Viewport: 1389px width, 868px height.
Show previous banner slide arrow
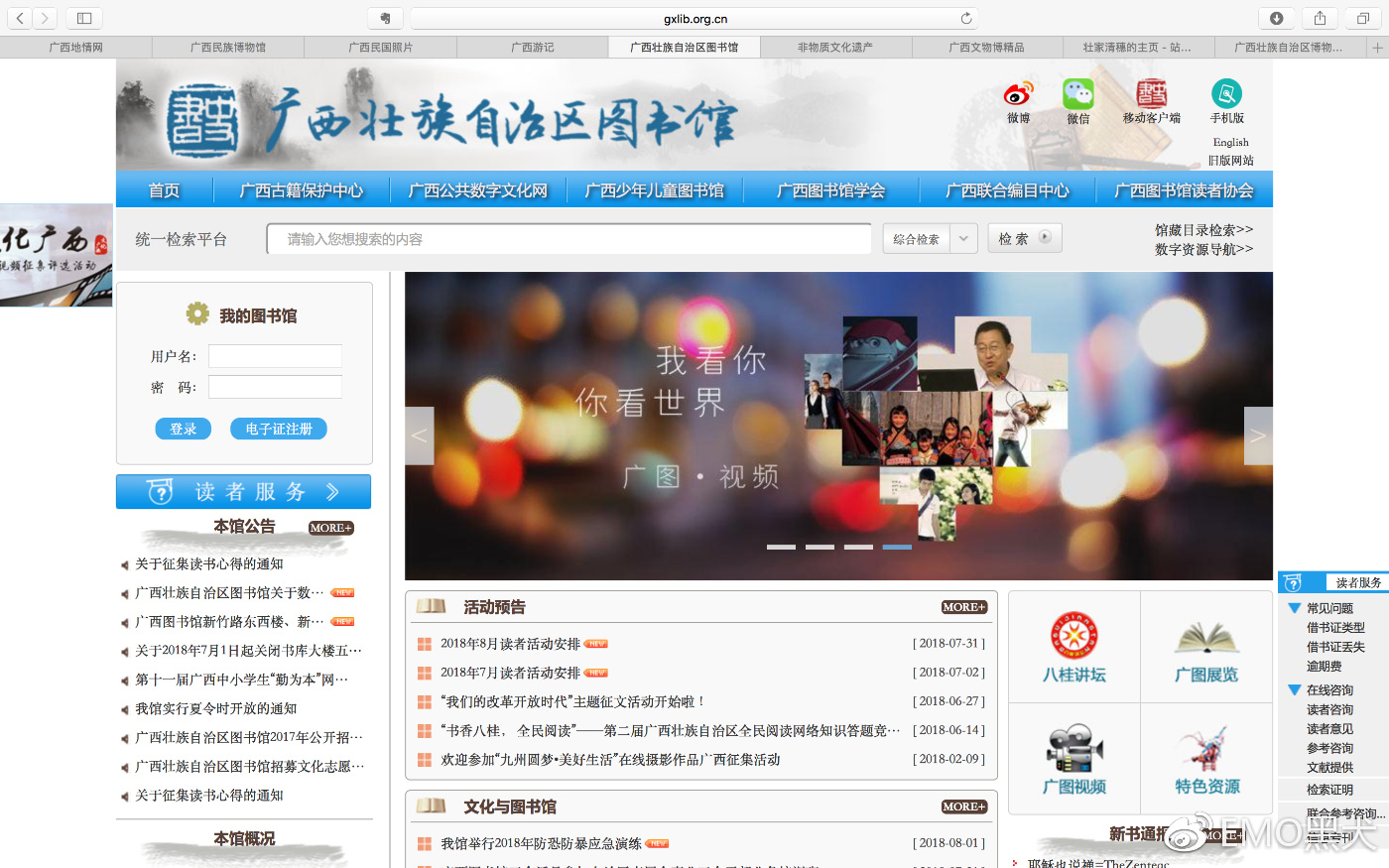[419, 435]
